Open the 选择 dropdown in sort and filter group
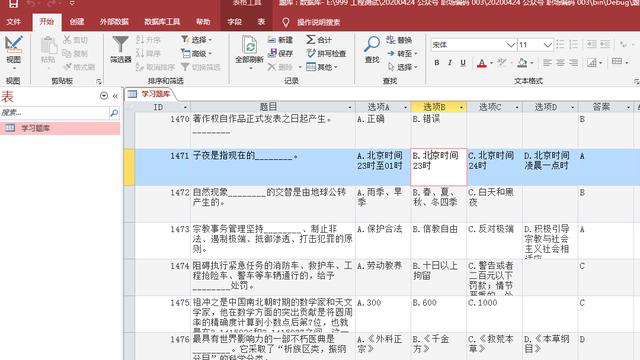The width and height of the screenshot is (640, 360). (x=197, y=40)
